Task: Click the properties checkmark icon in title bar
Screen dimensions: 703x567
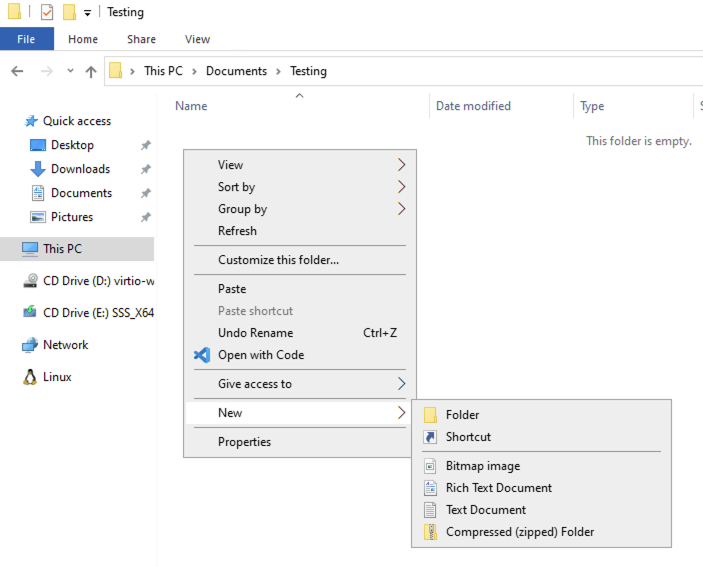Action: click(x=47, y=12)
